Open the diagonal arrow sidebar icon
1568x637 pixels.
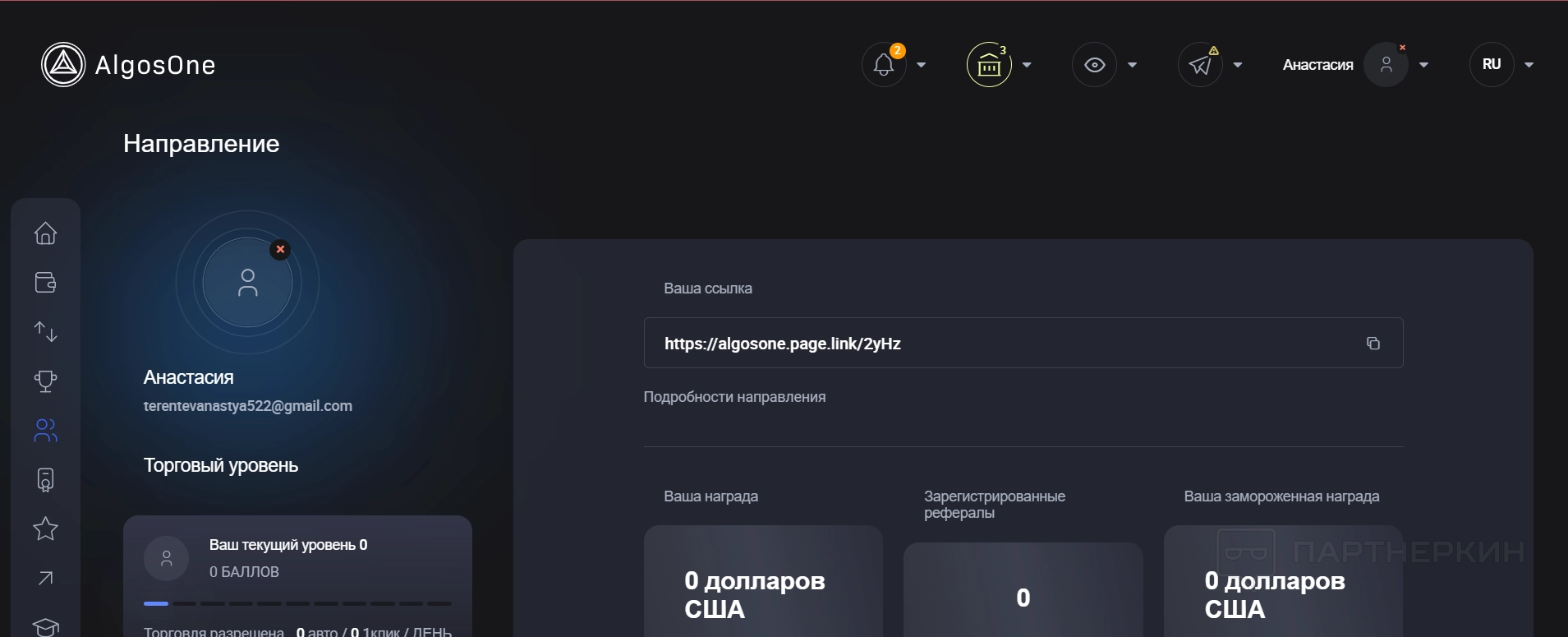46,578
